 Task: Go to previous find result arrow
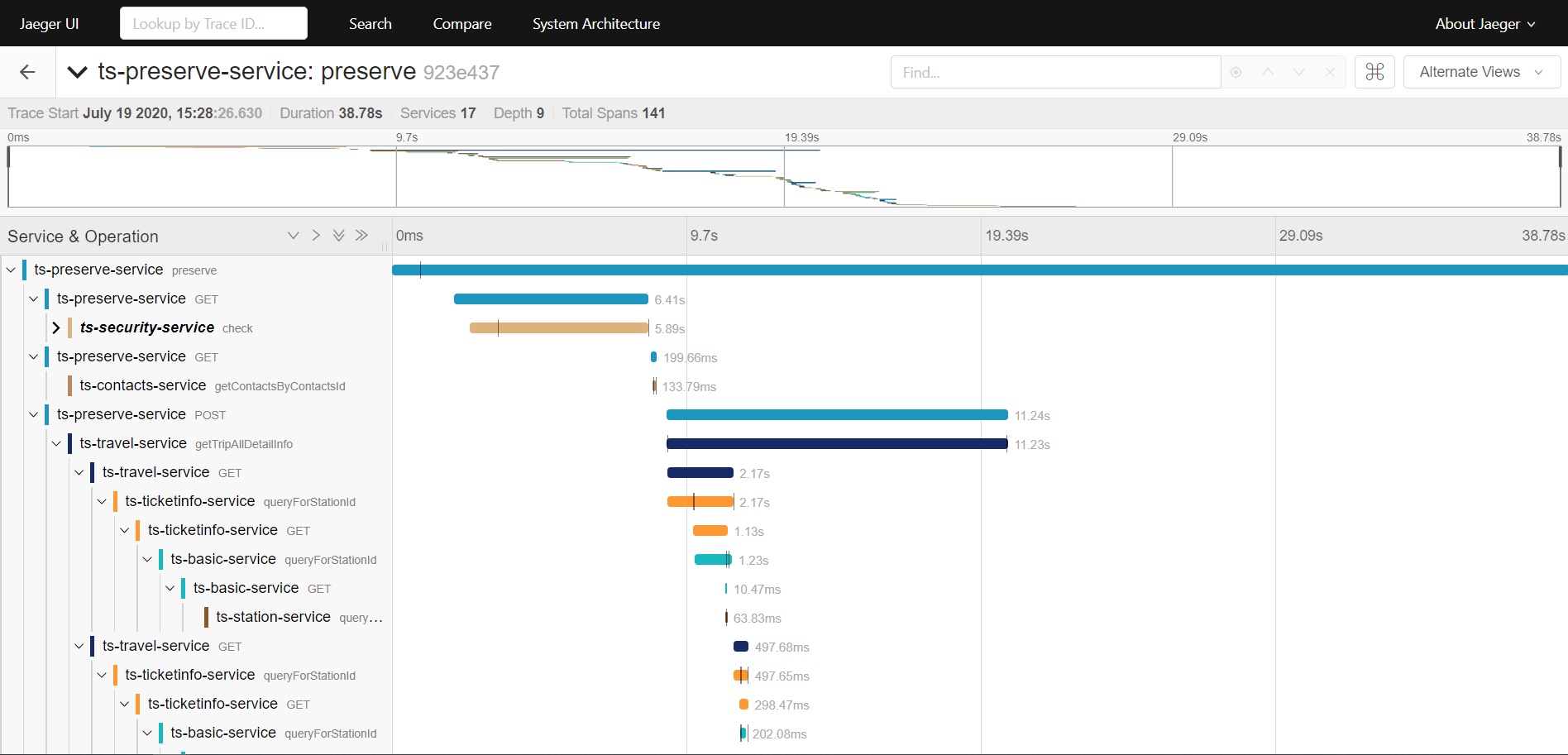(1268, 72)
